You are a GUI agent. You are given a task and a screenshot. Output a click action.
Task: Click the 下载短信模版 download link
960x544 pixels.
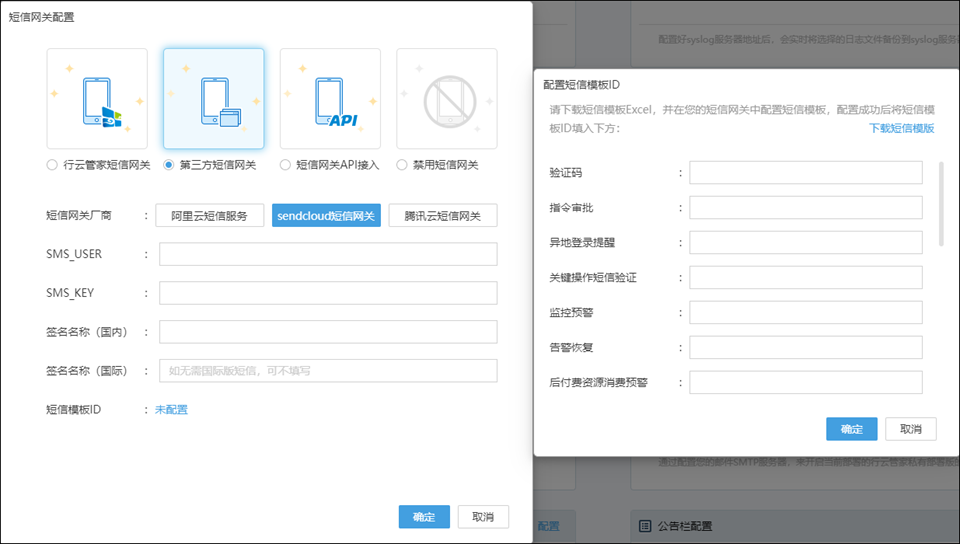[901, 128]
